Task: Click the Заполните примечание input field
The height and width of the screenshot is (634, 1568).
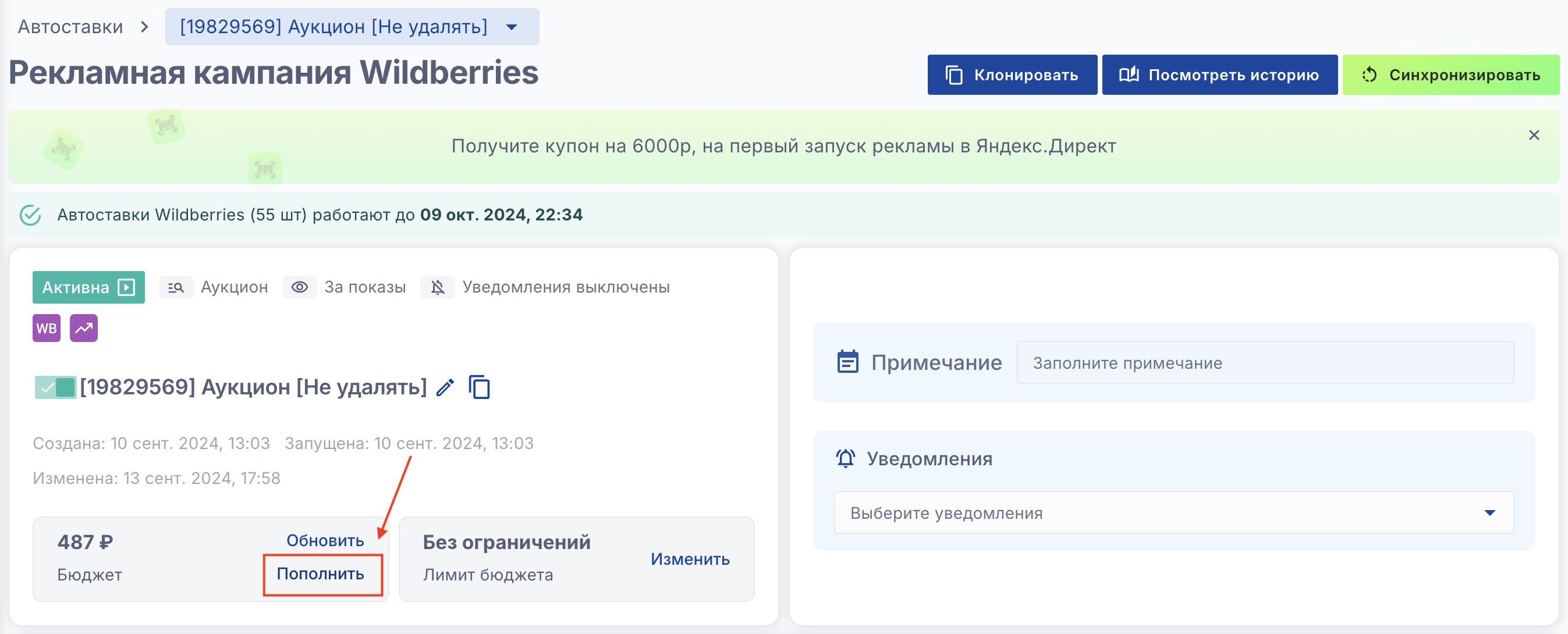Action: [1264, 362]
